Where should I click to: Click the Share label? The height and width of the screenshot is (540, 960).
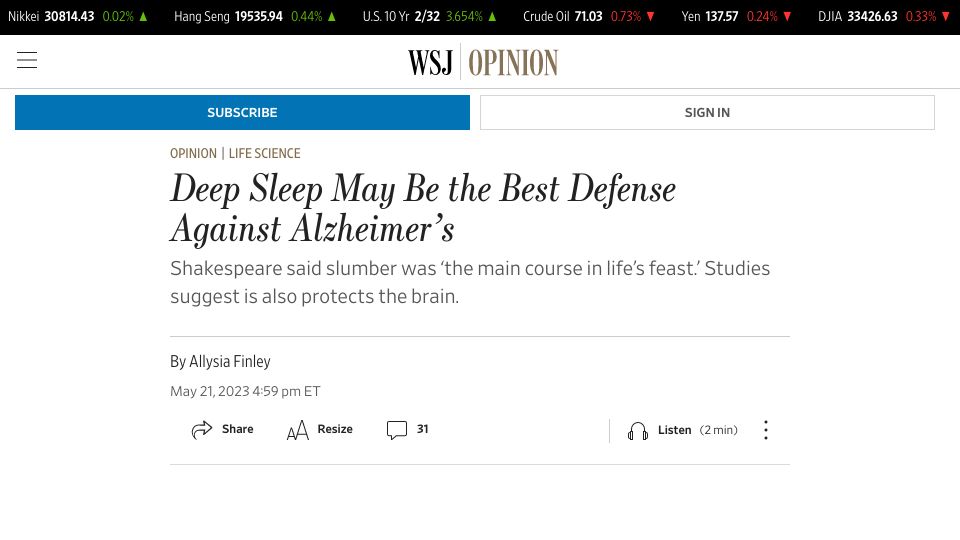(238, 429)
